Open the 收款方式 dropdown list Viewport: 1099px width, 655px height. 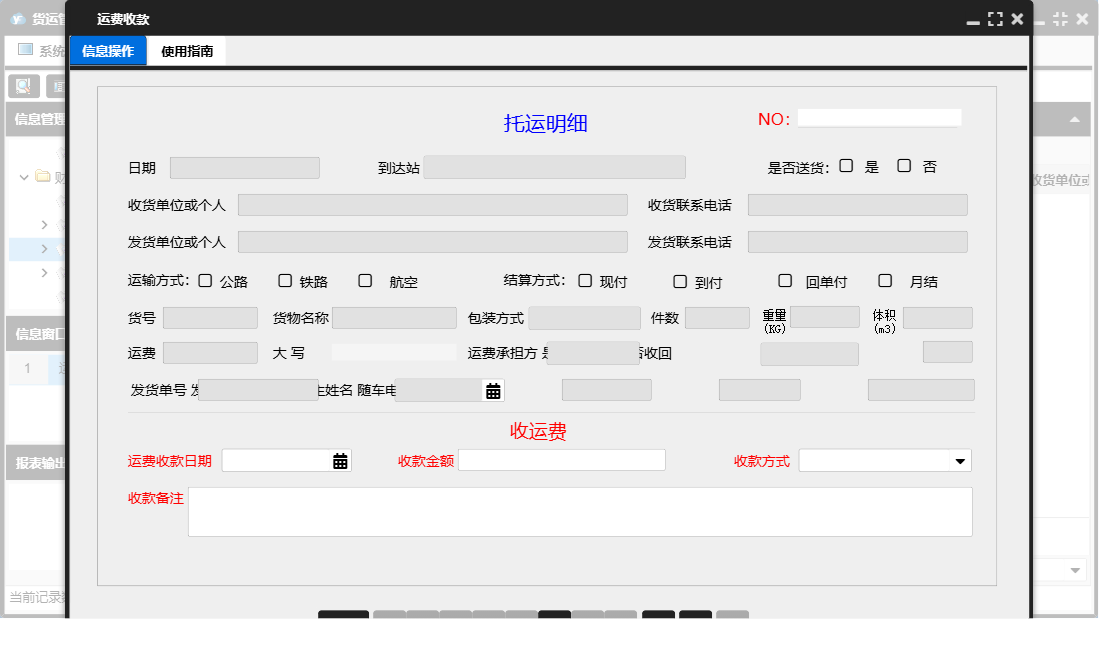pyautogui.click(x=960, y=460)
